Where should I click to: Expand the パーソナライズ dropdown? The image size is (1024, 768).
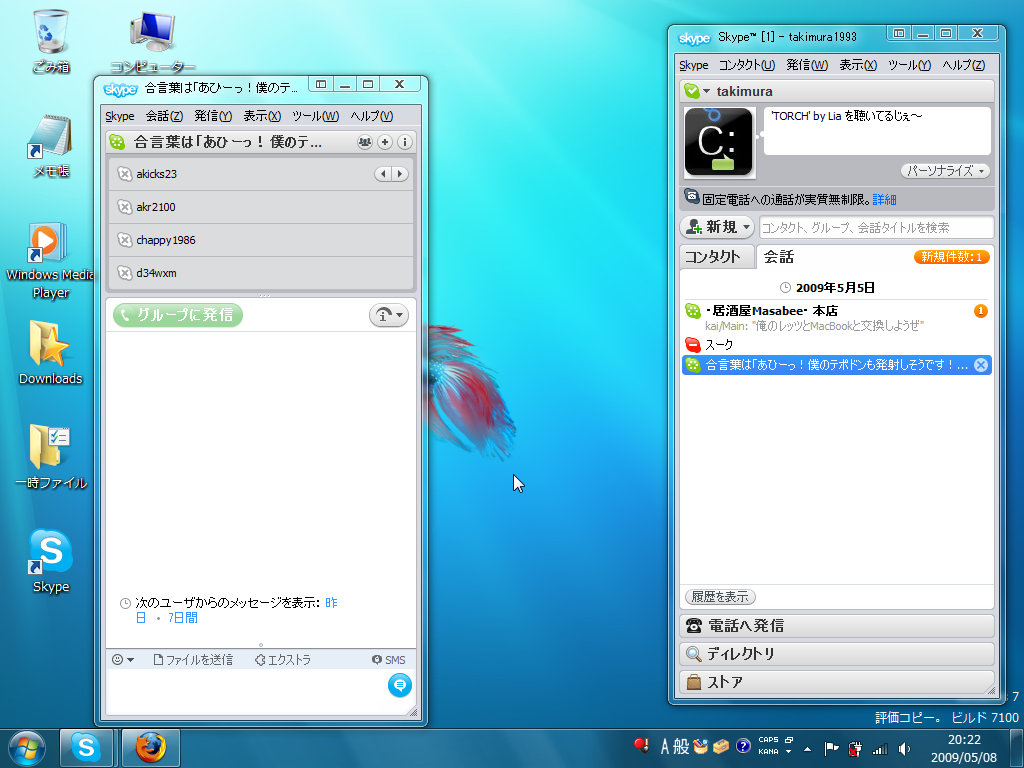click(x=945, y=170)
